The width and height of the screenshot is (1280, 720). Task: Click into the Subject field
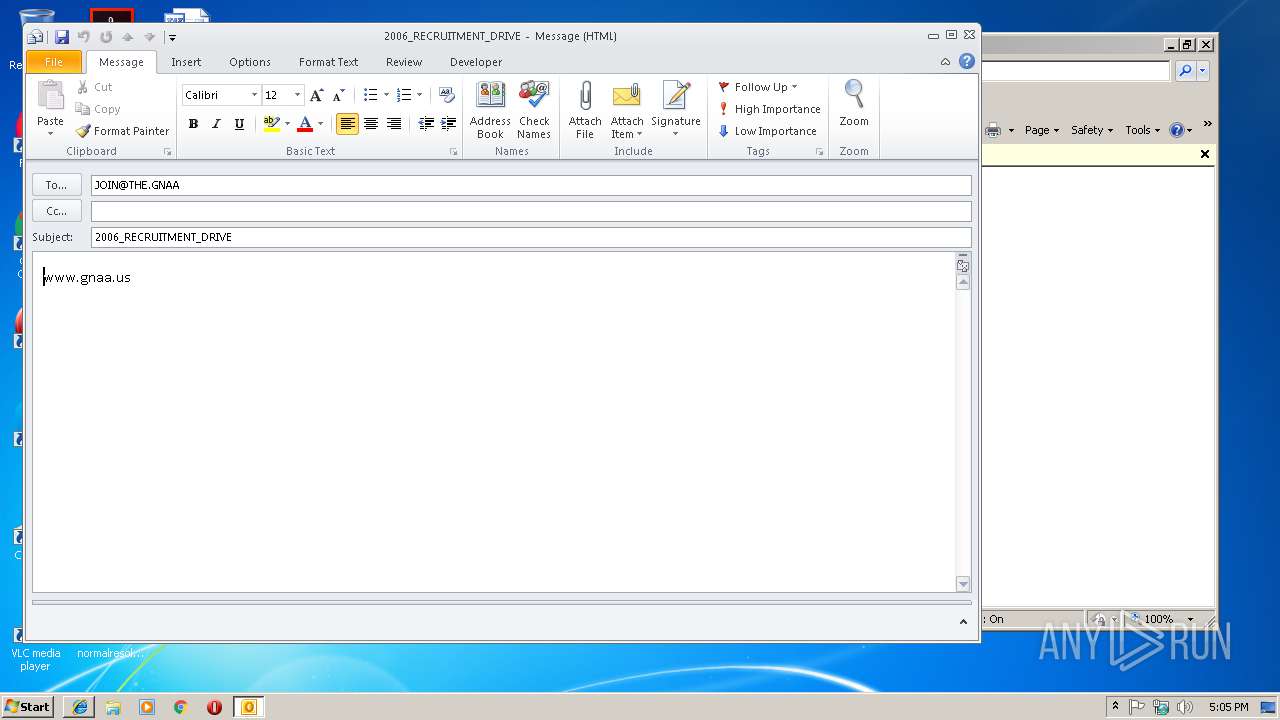pyautogui.click(x=531, y=237)
